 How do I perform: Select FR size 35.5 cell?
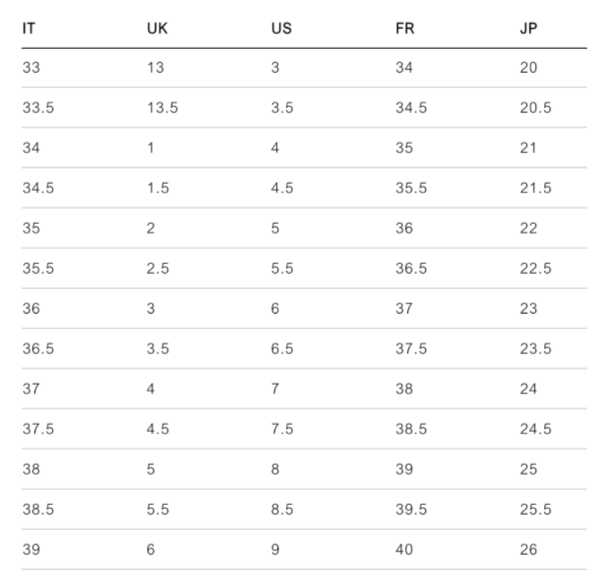[411, 188]
